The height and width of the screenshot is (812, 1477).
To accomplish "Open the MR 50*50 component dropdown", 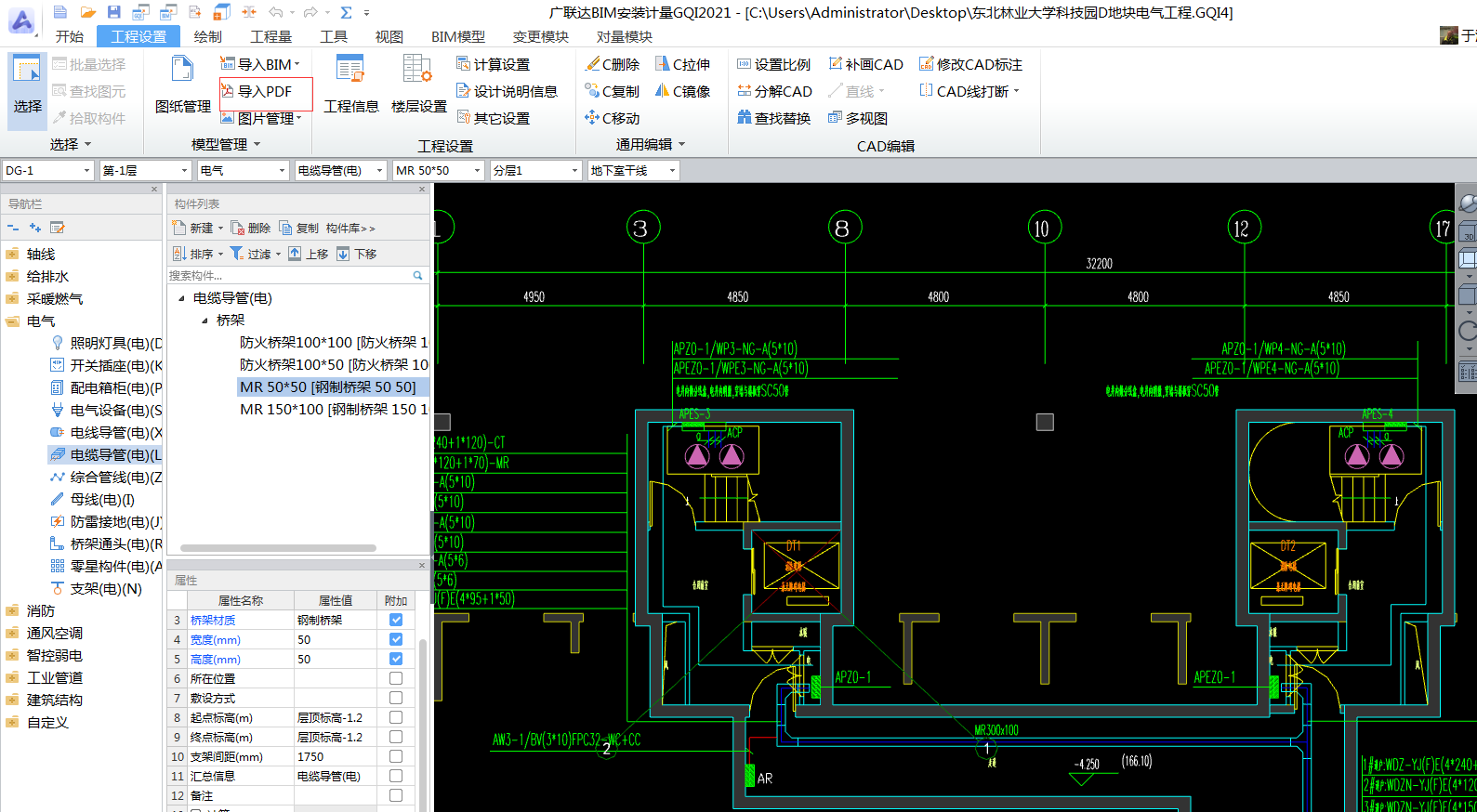I will coord(438,170).
